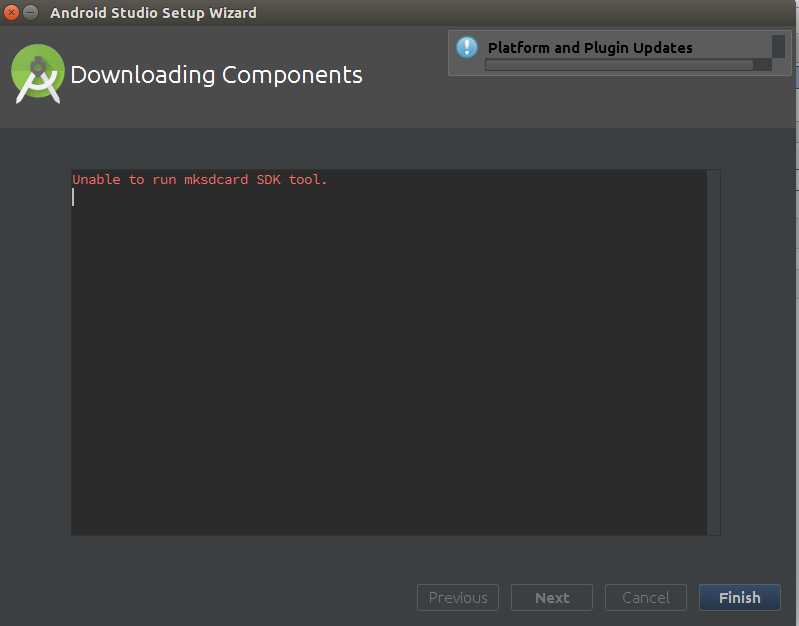Viewport: 799px width, 626px height.
Task: Click the Android Studio Setup Wizard title text
Action: (x=153, y=13)
